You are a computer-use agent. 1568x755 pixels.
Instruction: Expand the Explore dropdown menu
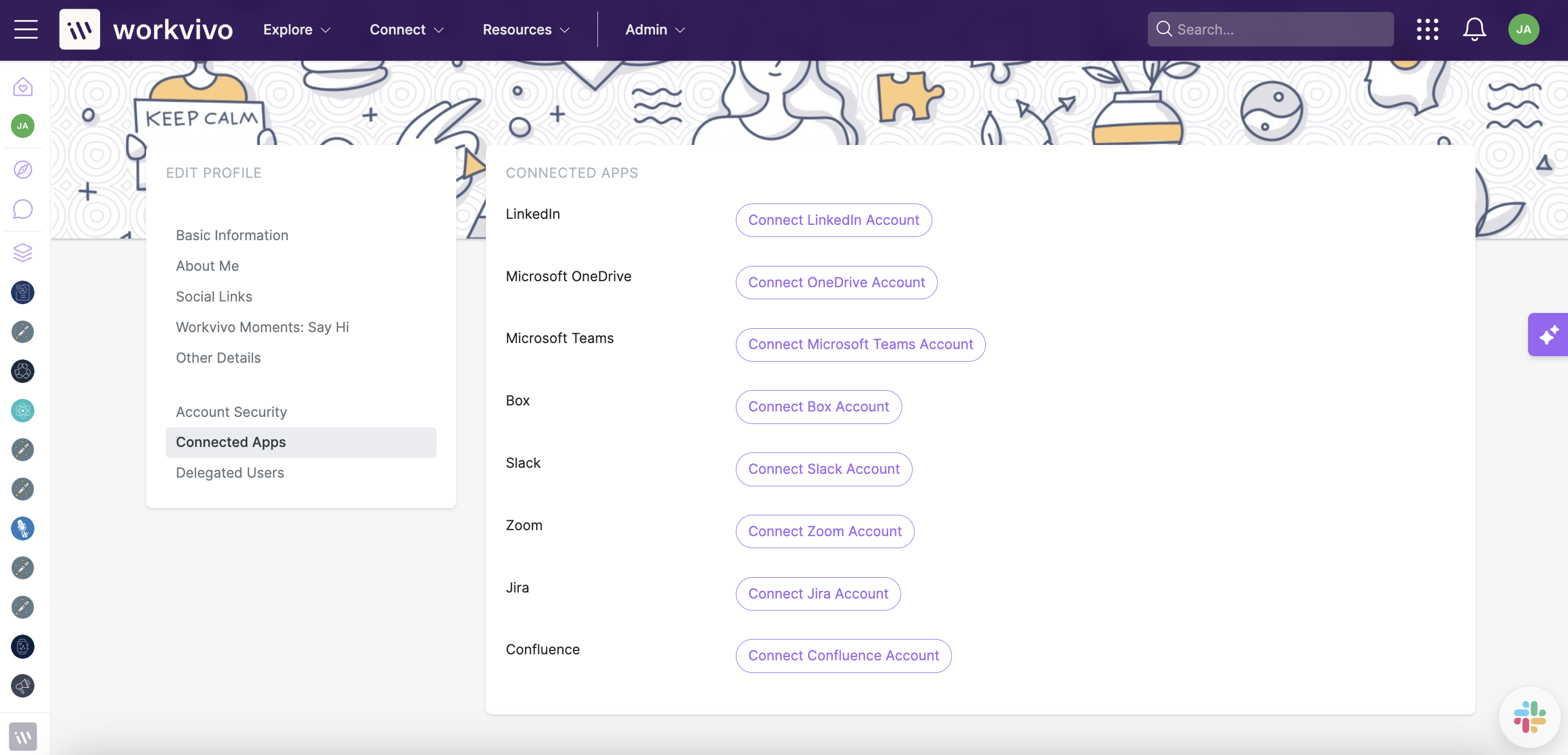coord(297,29)
